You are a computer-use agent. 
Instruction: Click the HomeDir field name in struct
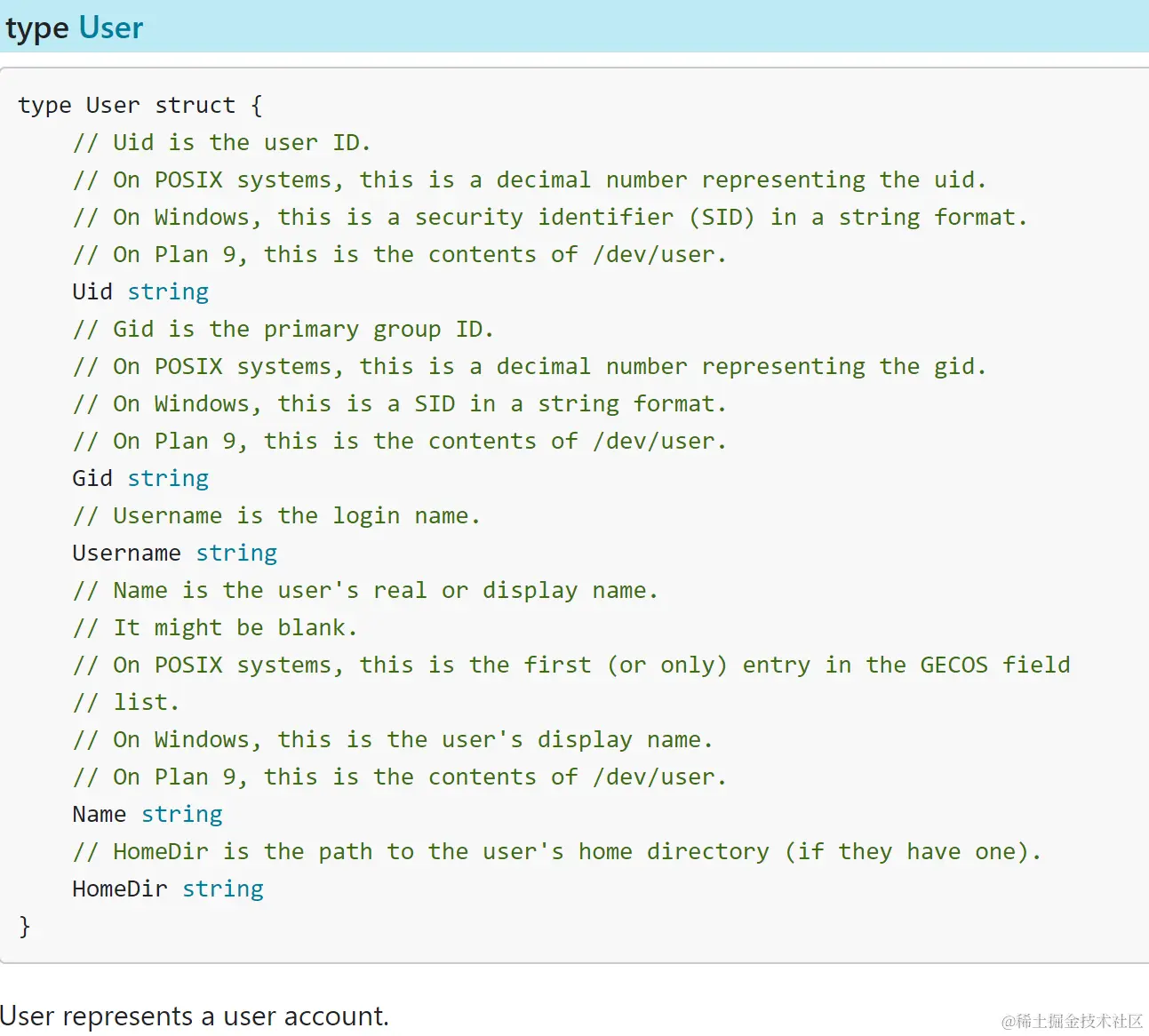(120, 889)
